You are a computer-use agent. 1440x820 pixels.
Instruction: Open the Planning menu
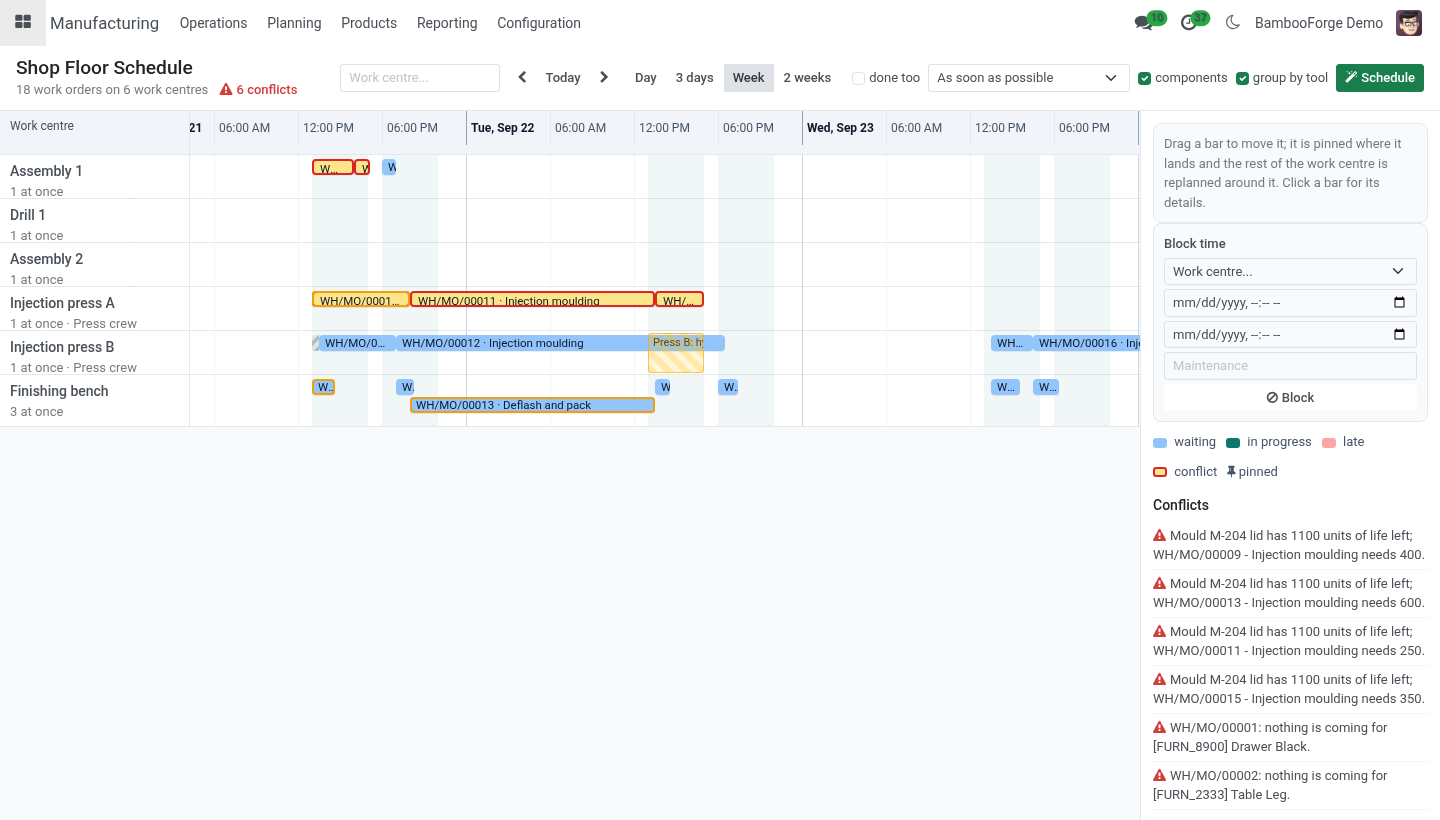(x=294, y=23)
